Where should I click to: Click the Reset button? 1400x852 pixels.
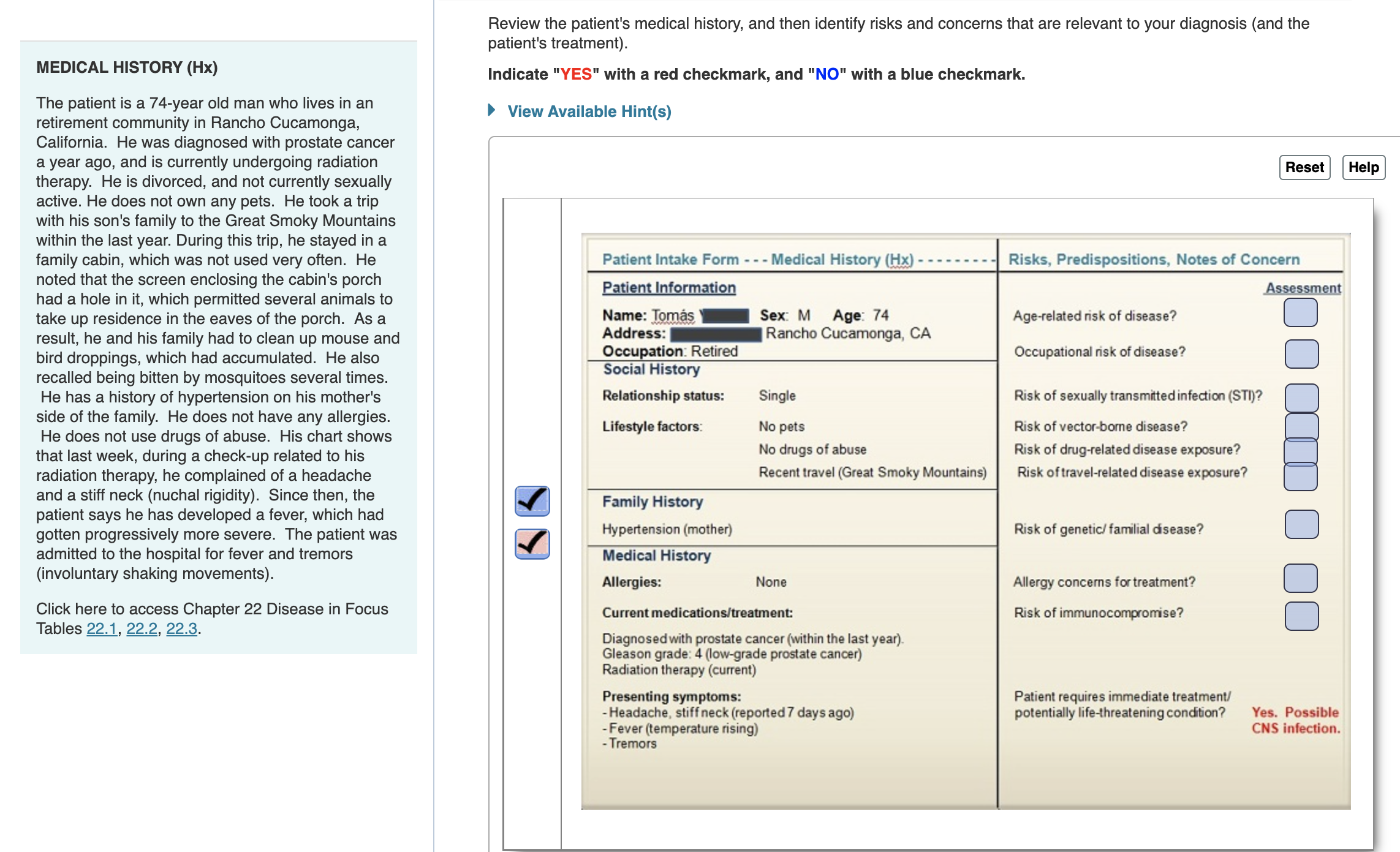tap(1304, 167)
